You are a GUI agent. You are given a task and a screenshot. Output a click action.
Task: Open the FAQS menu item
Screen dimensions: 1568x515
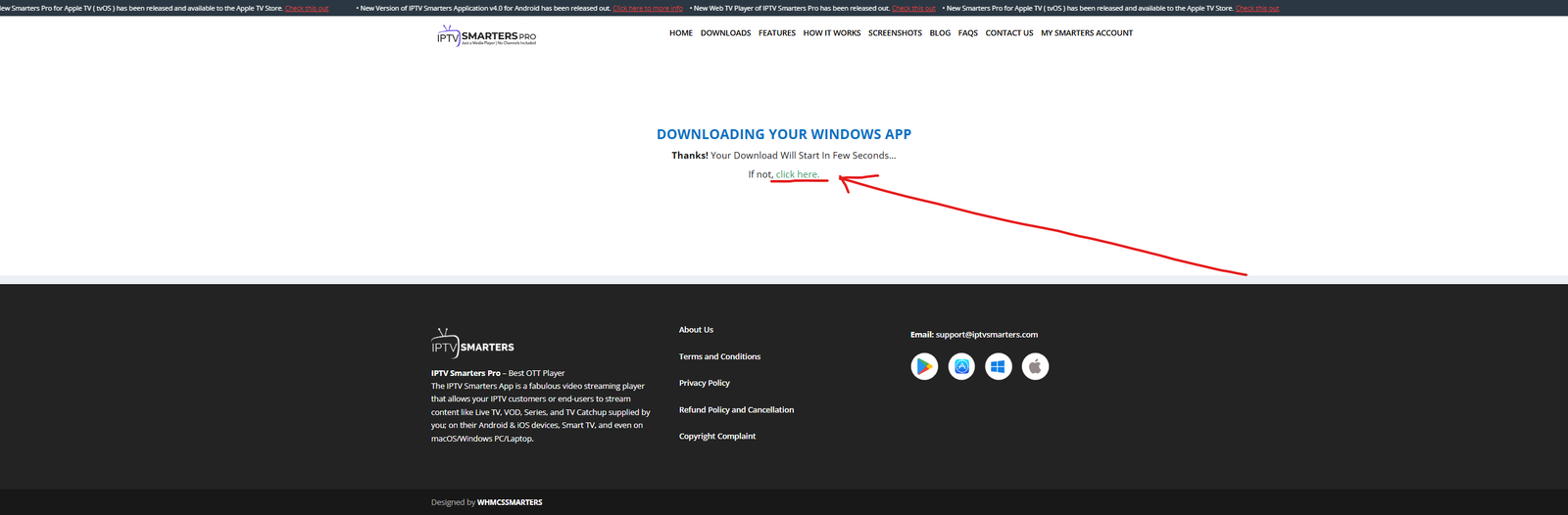pyautogui.click(x=968, y=33)
